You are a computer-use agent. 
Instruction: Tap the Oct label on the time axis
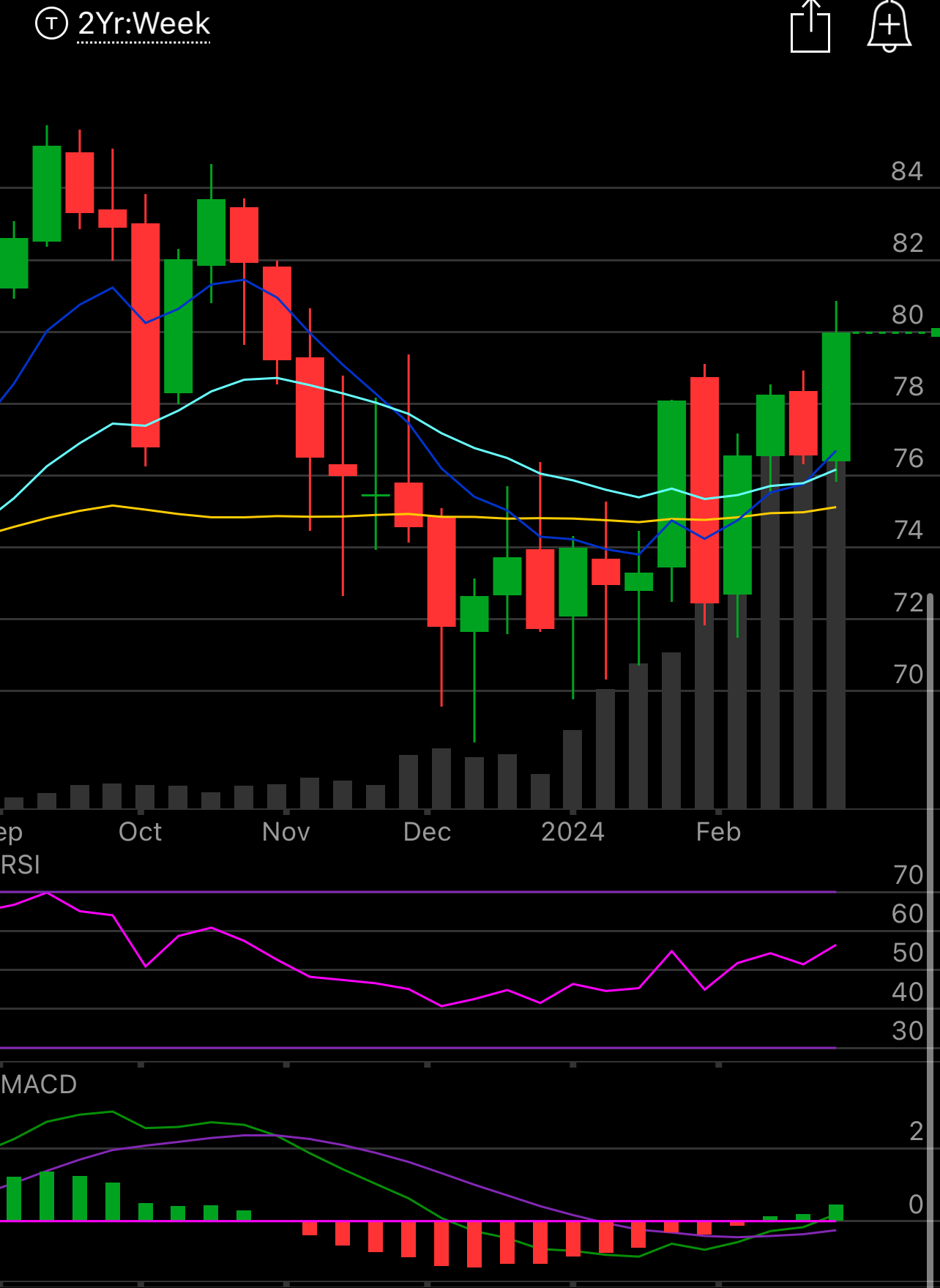click(140, 832)
